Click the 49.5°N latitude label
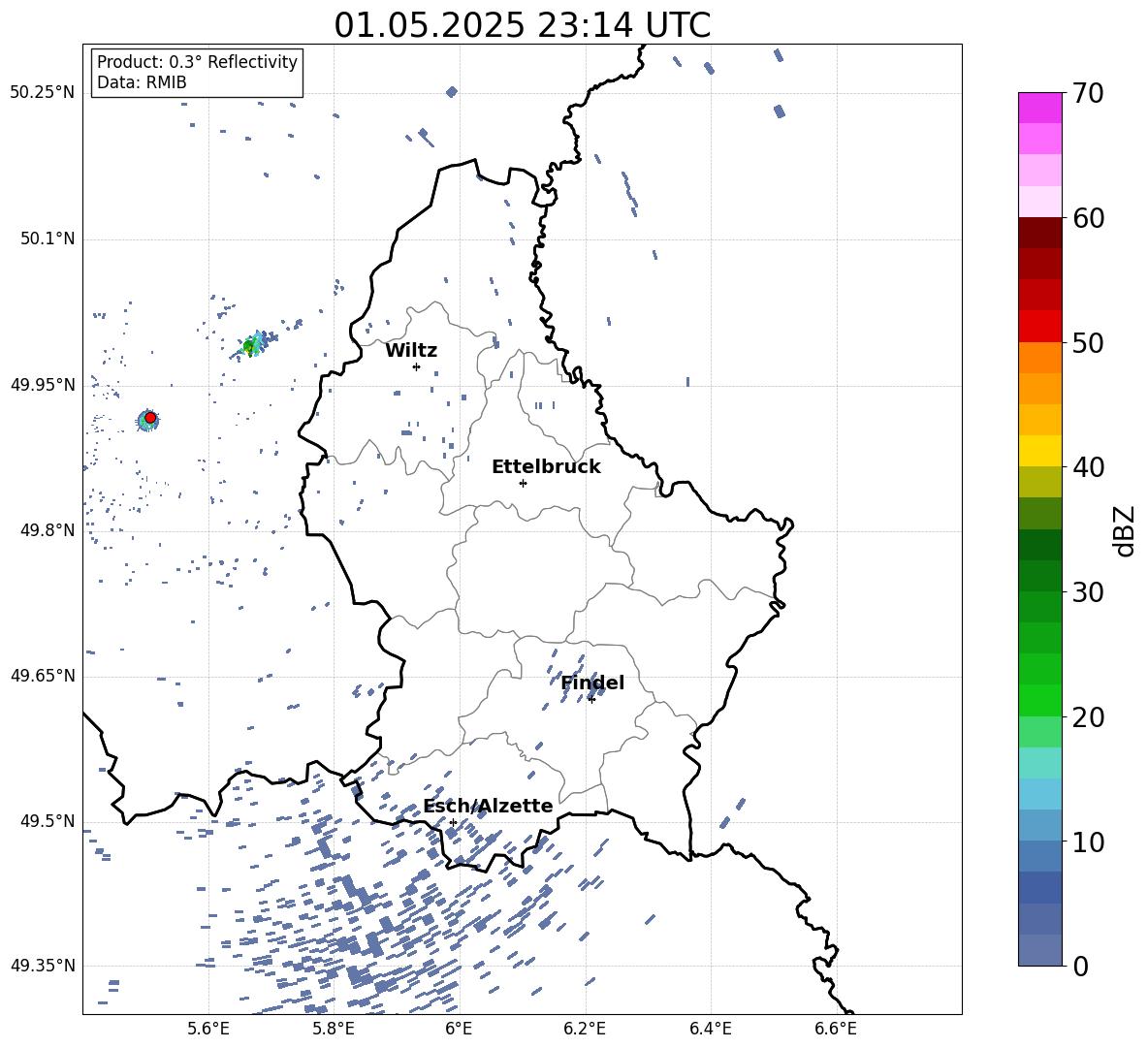Image resolution: width=1148 pixels, height=1048 pixels. pyautogui.click(x=48, y=821)
